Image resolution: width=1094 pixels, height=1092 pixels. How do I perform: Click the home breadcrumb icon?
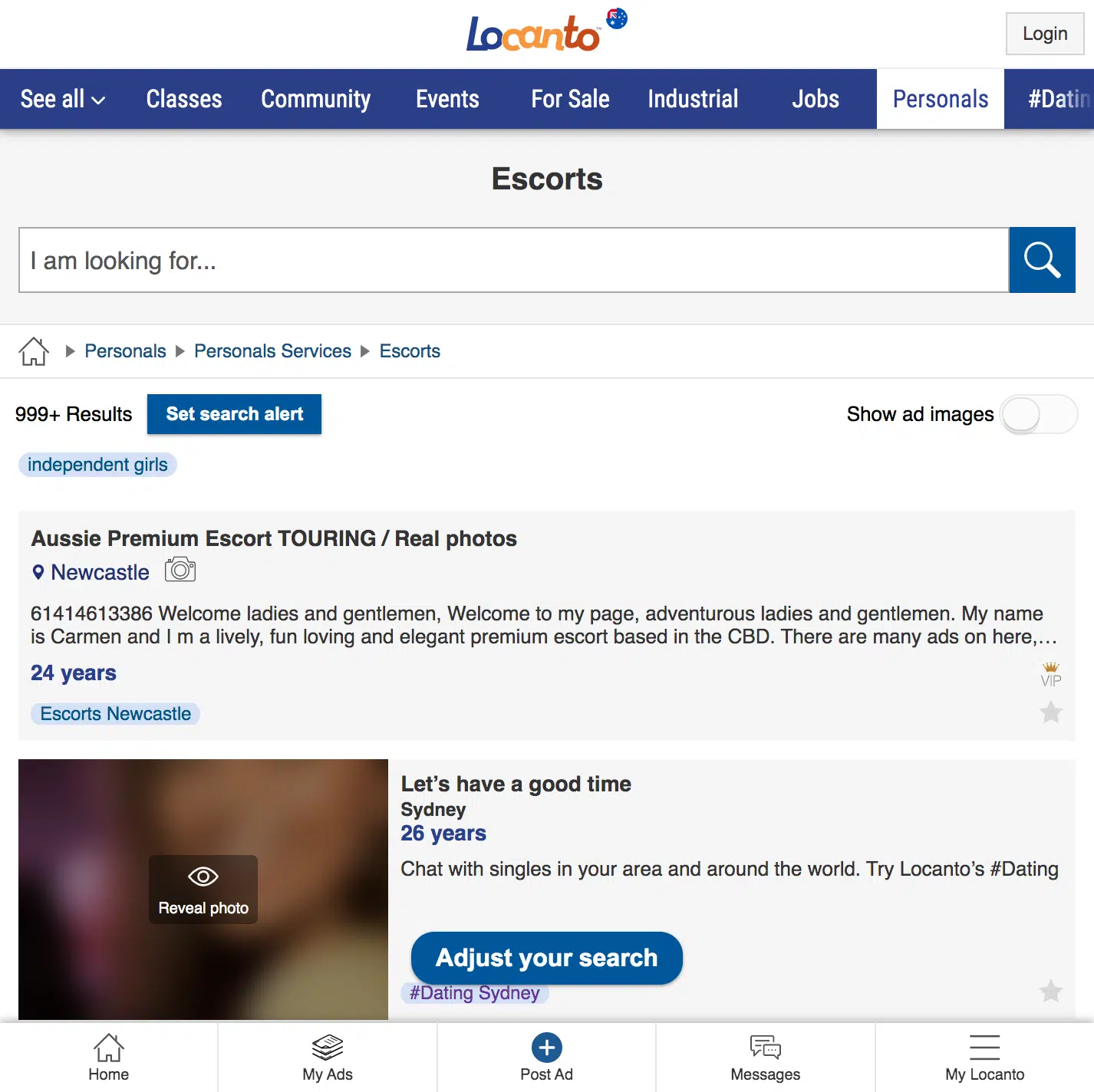[x=34, y=351]
